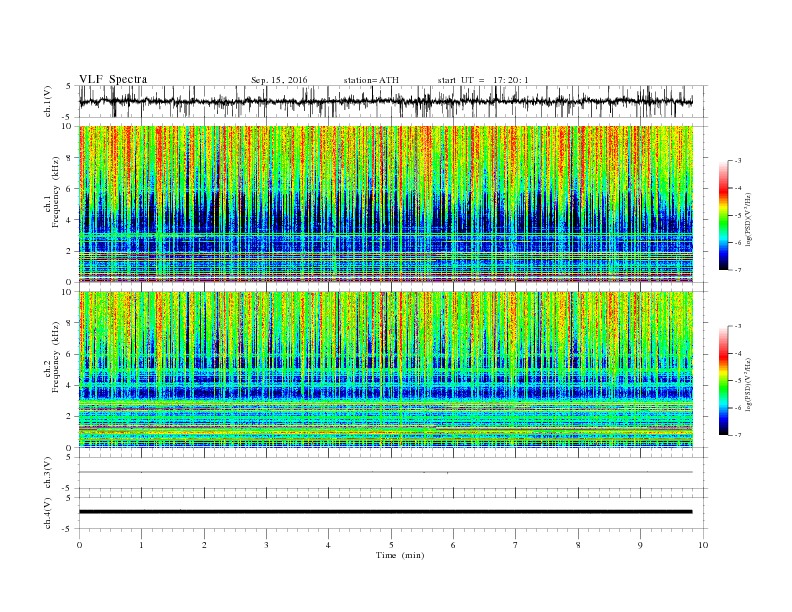Image resolution: width=792 pixels, height=612 pixels.
Task: Click the ch.2 spectrogram plot
Action: [385, 370]
